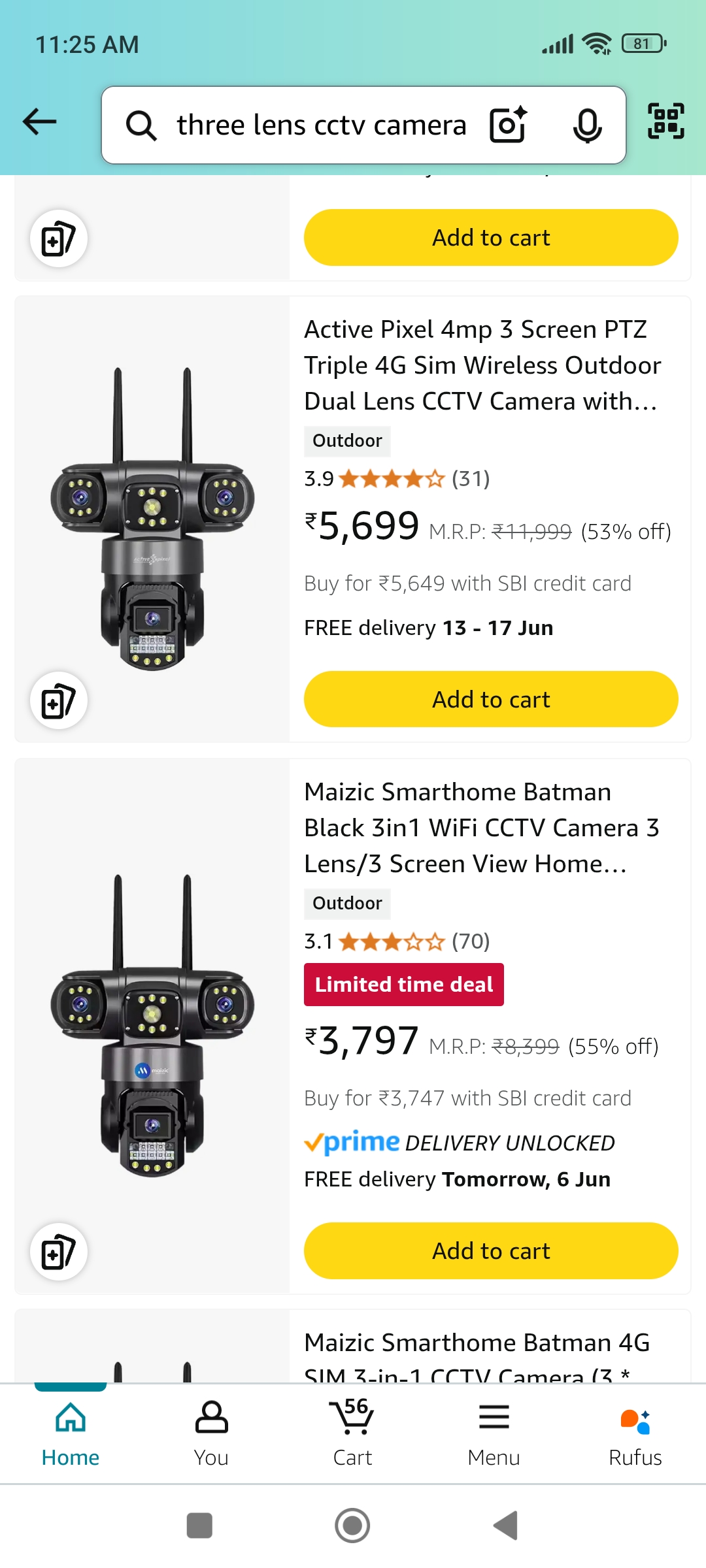706x1568 pixels.
Task: Open the QR code scanner
Action: coord(665,122)
